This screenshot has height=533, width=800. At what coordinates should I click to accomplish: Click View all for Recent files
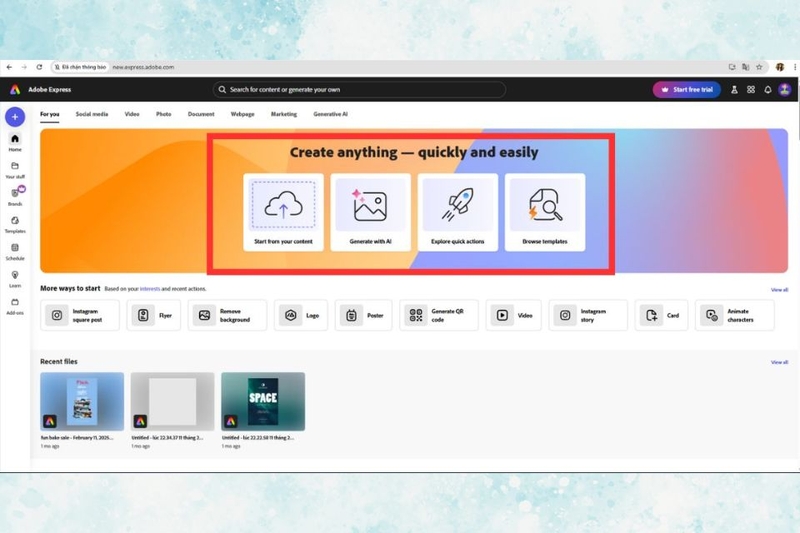779,362
